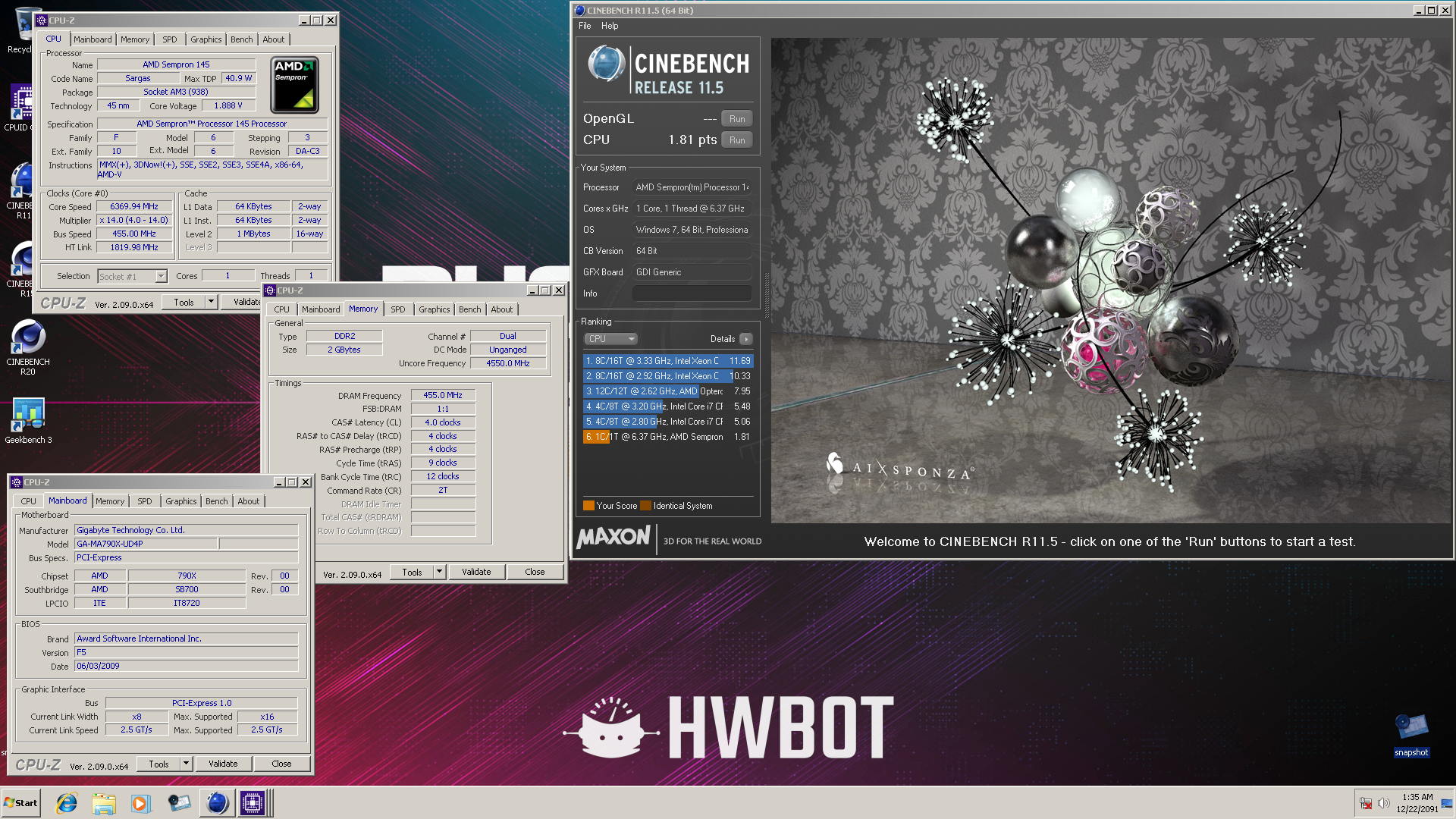1456x819 pixels.
Task: Switch to Bench tab in CPU window
Action: coord(242,39)
